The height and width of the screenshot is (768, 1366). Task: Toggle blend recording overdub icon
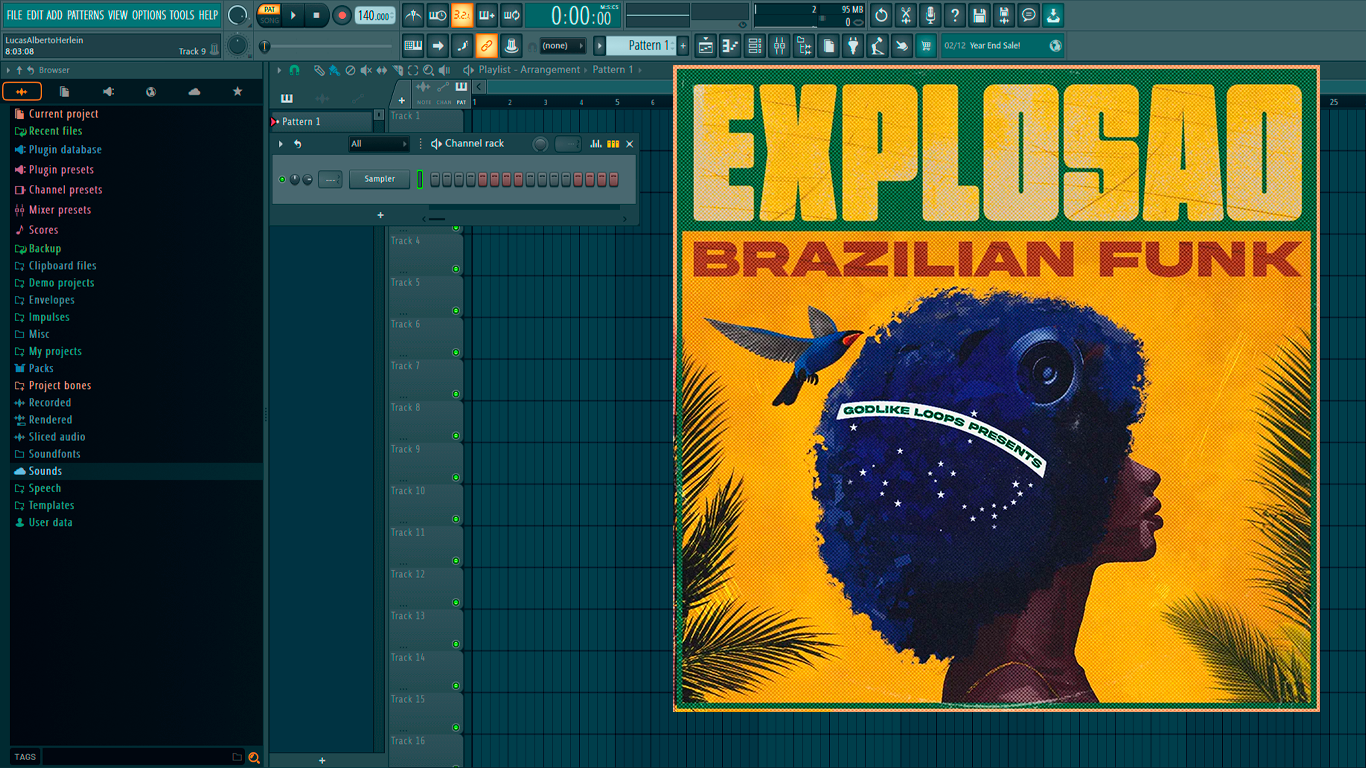[487, 15]
